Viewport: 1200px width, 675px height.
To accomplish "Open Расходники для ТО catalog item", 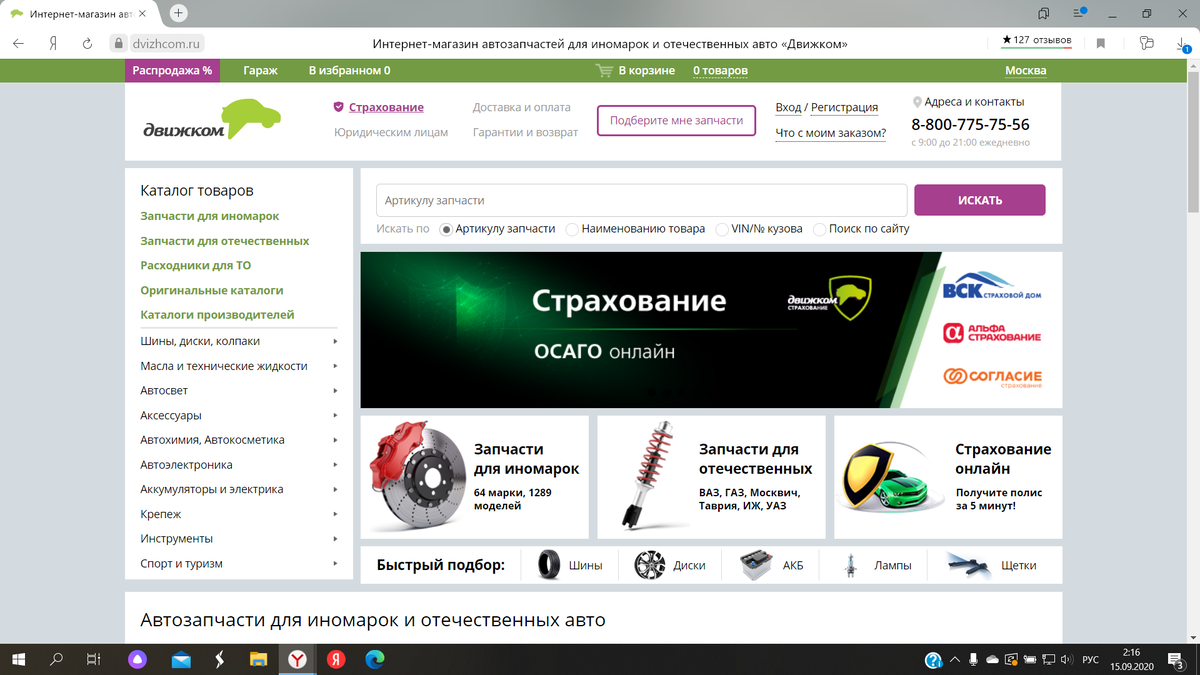I will pyautogui.click(x=196, y=266).
